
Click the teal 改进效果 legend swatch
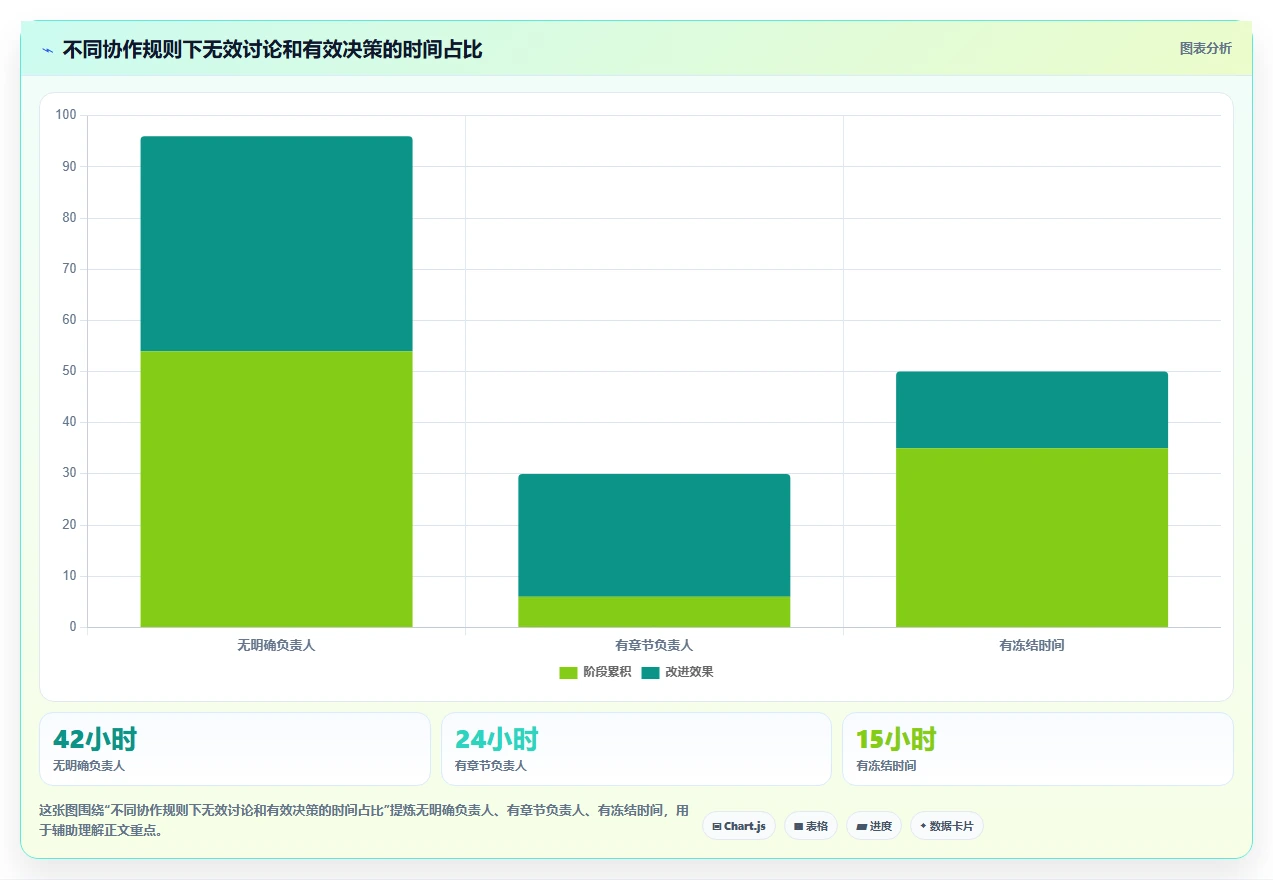tap(650, 672)
